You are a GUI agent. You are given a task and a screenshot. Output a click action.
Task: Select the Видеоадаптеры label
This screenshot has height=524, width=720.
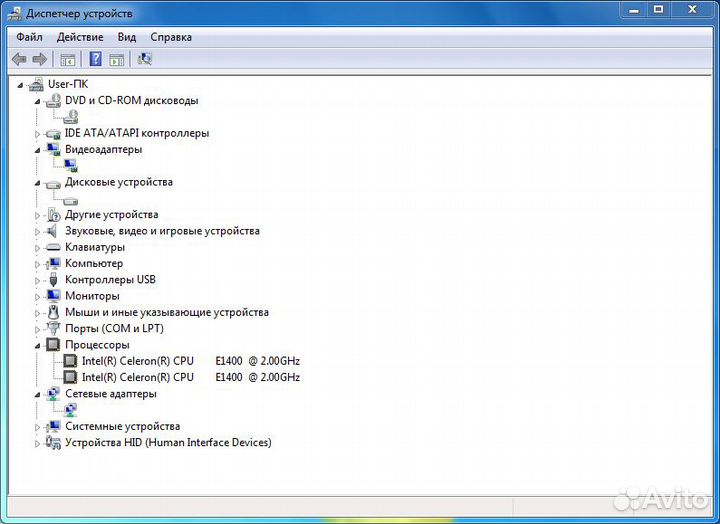103,149
